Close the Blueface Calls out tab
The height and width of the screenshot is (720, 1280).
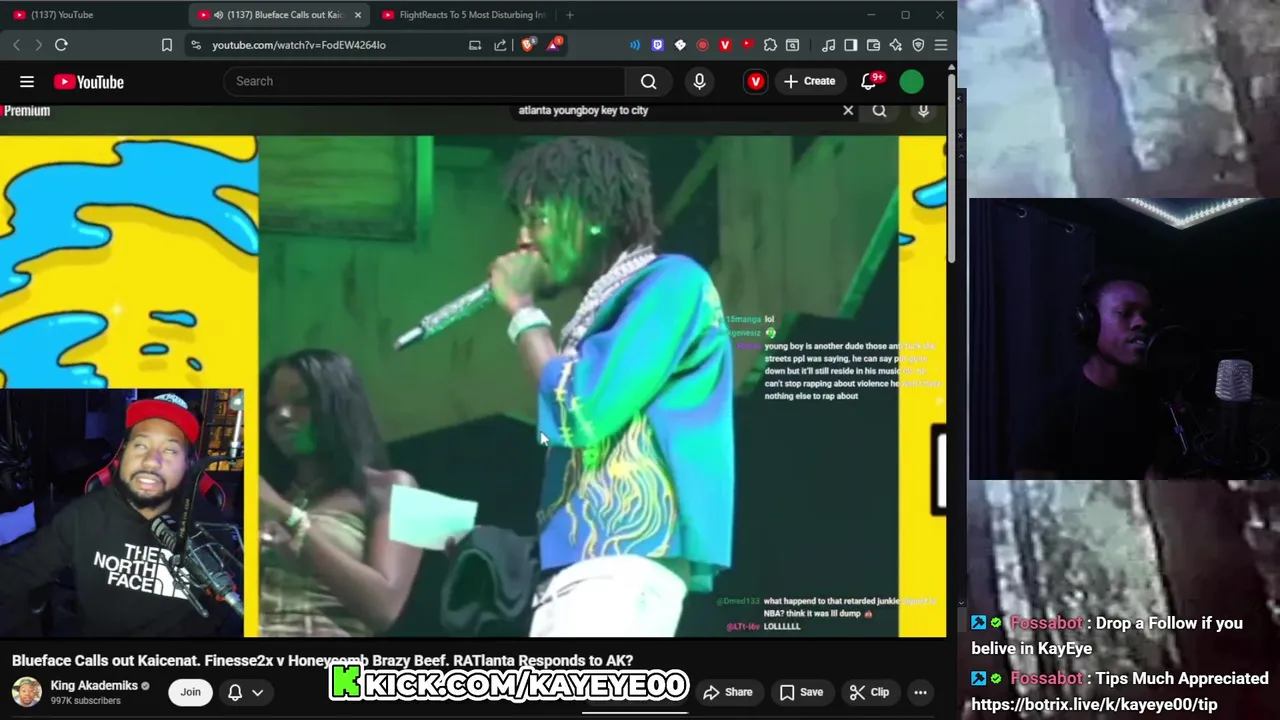(358, 15)
